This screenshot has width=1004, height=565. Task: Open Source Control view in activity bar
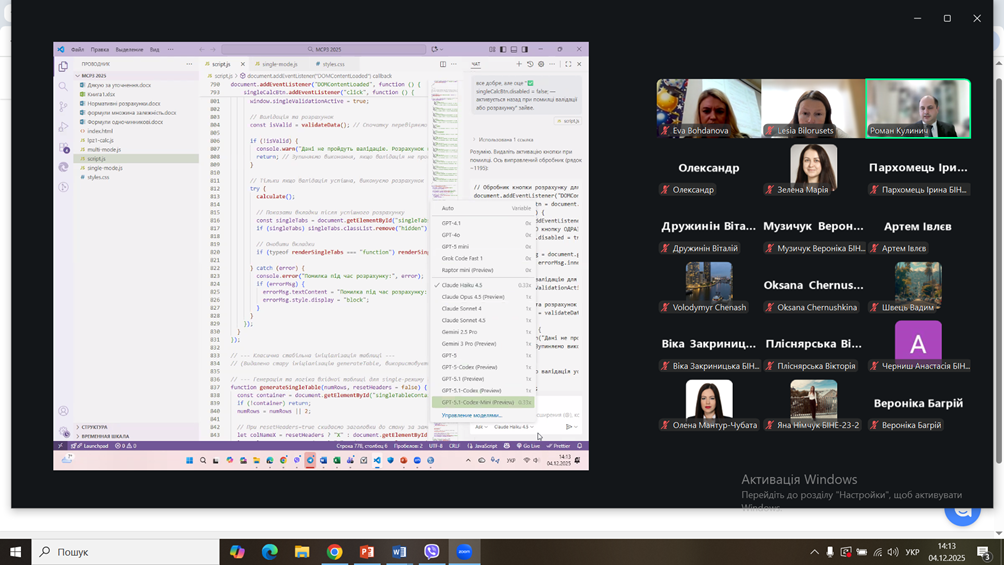click(x=63, y=107)
